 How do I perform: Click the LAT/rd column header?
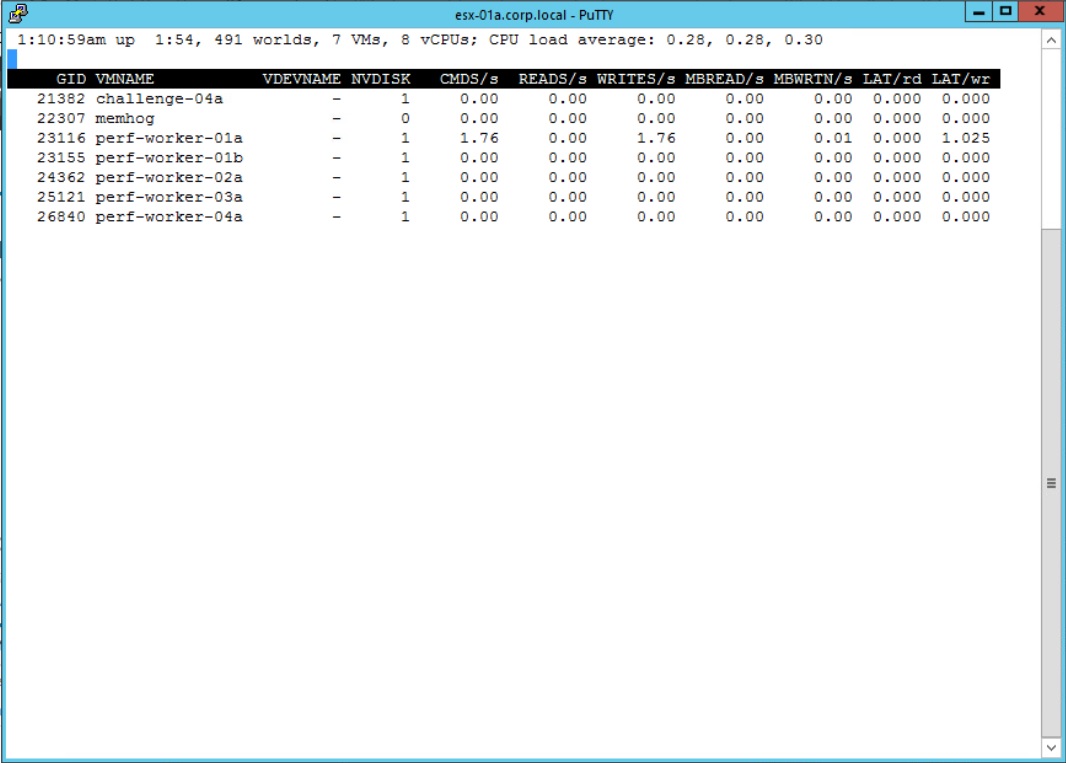pyautogui.click(x=892, y=79)
